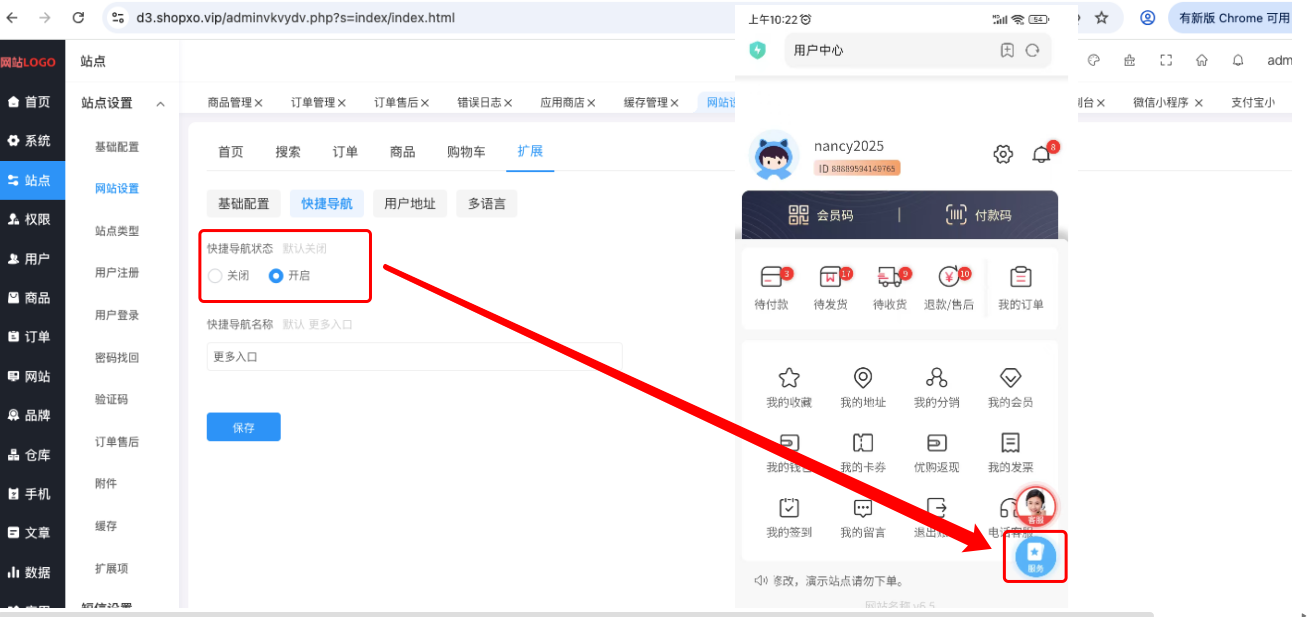The width and height of the screenshot is (1314, 617).
Task: Tap the 我的地址 location pin icon
Action: pyautogui.click(x=863, y=377)
